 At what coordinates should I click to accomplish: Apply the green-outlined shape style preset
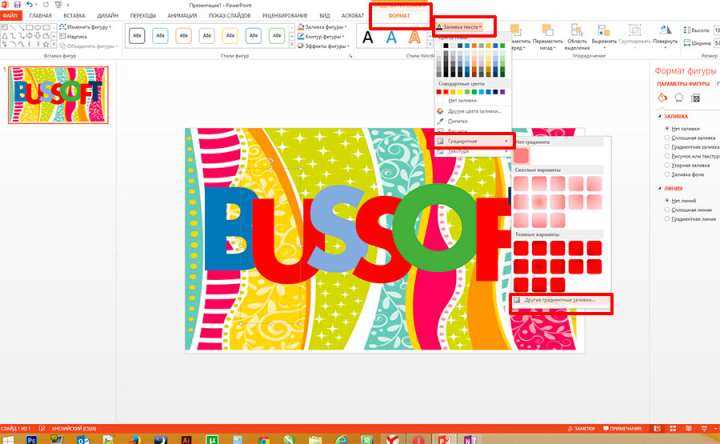(276, 36)
